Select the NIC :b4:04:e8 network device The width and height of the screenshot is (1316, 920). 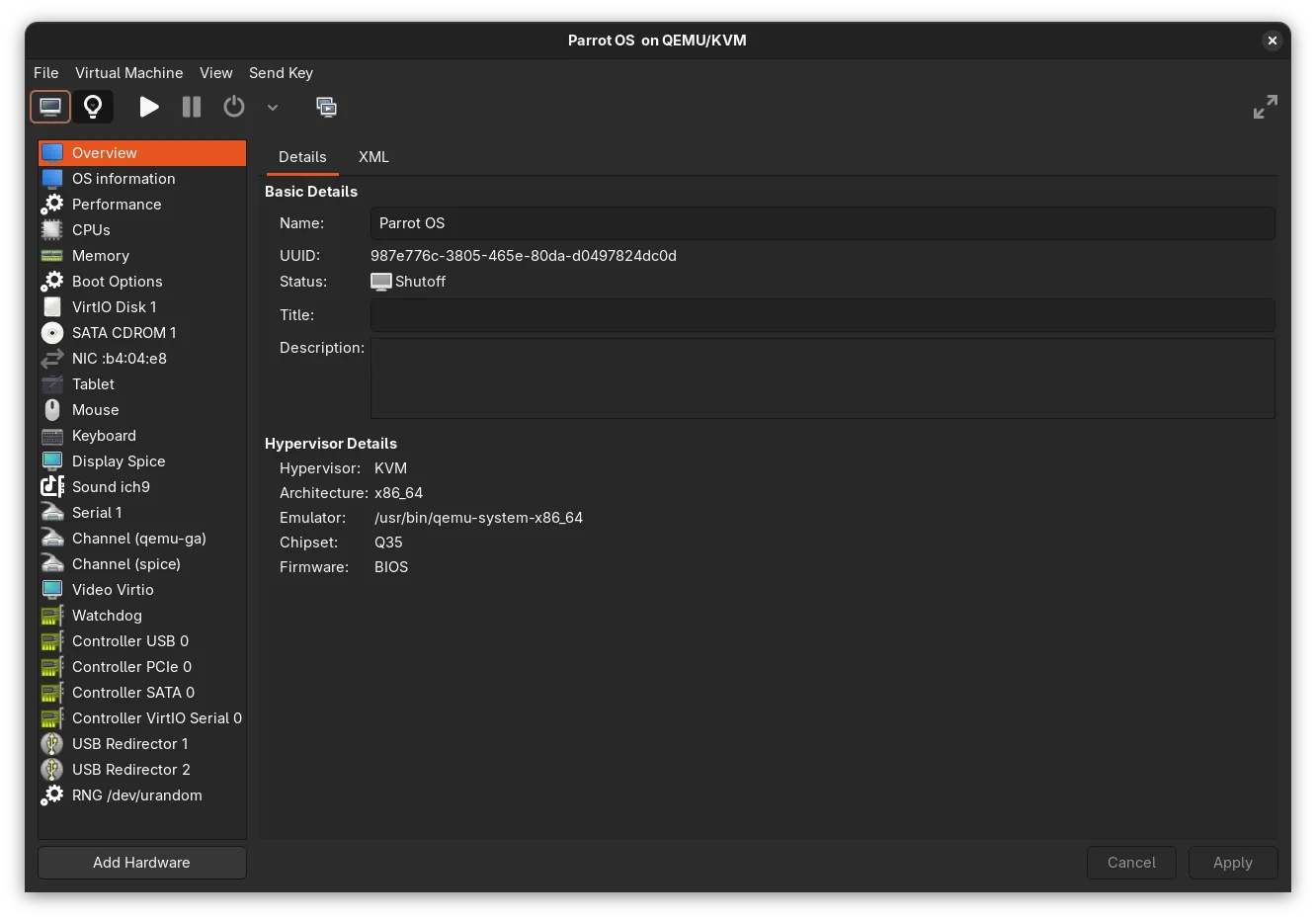point(142,359)
